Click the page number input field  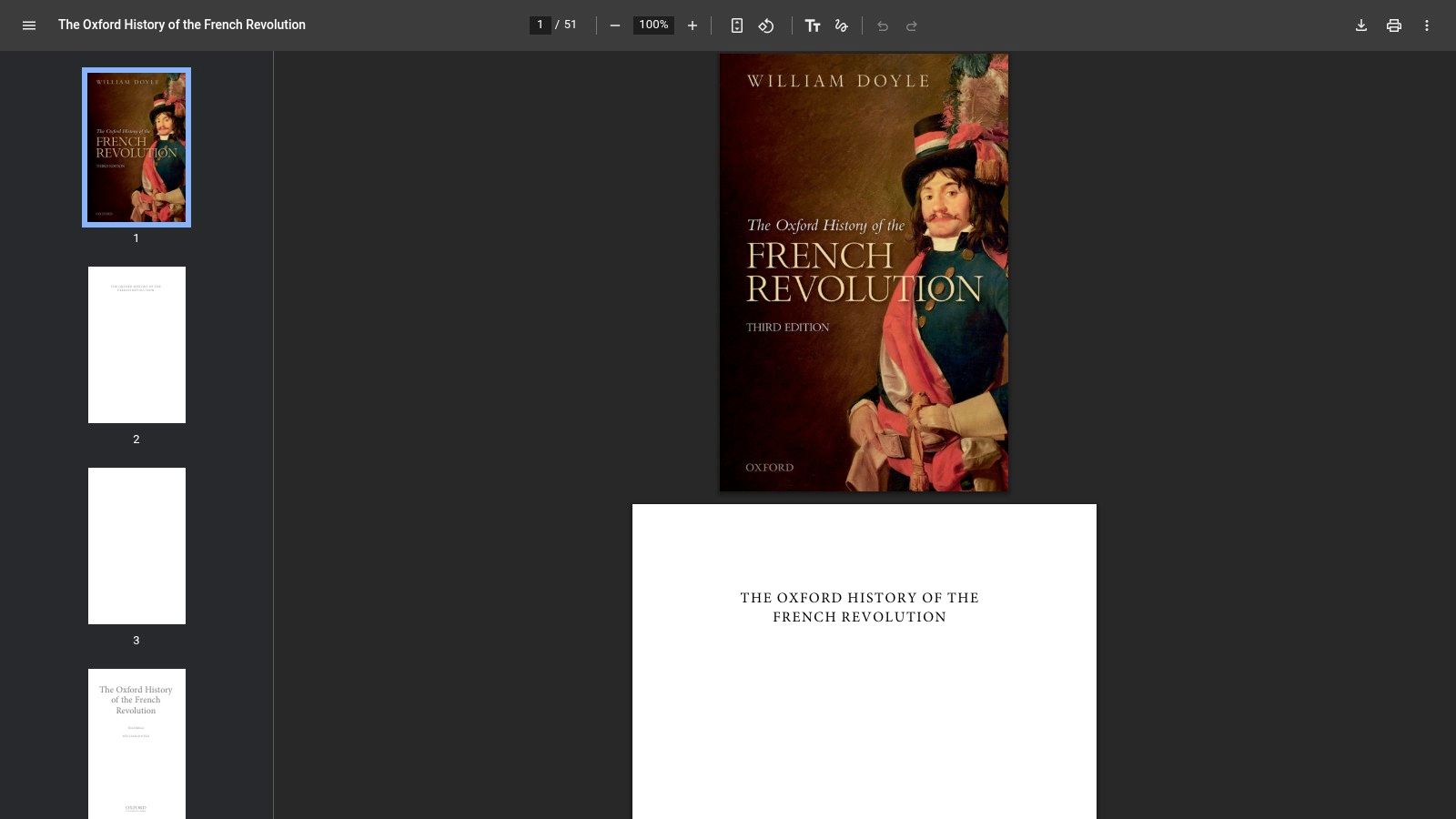[541, 25]
